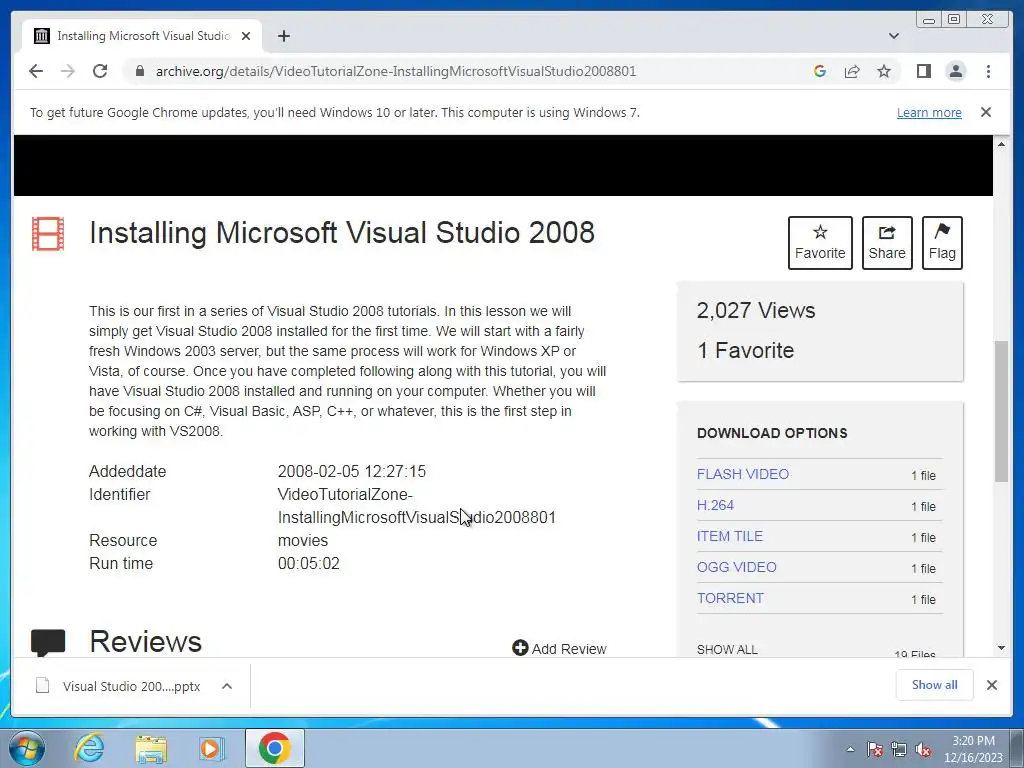
Task: Download the H.264 file
Action: coord(715,505)
